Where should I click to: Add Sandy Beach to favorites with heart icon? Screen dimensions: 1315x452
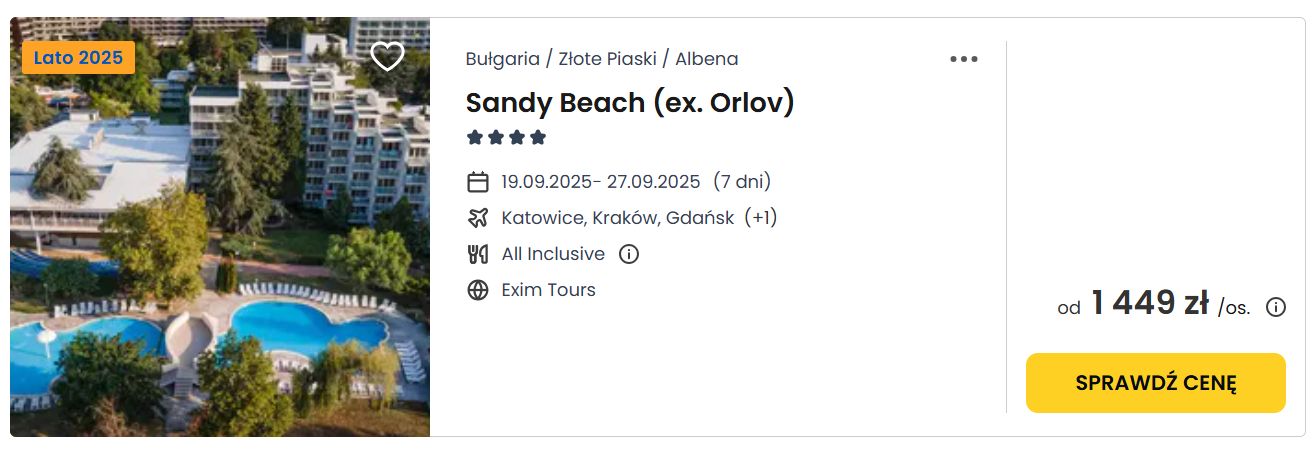387,56
